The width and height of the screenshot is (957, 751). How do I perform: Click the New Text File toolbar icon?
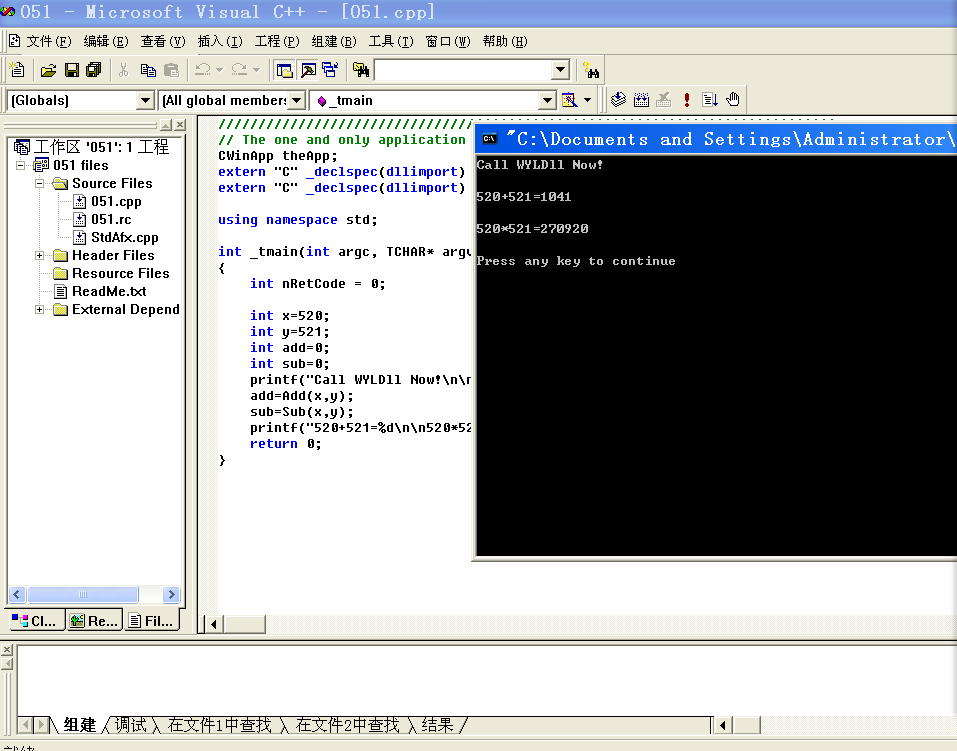click(18, 70)
